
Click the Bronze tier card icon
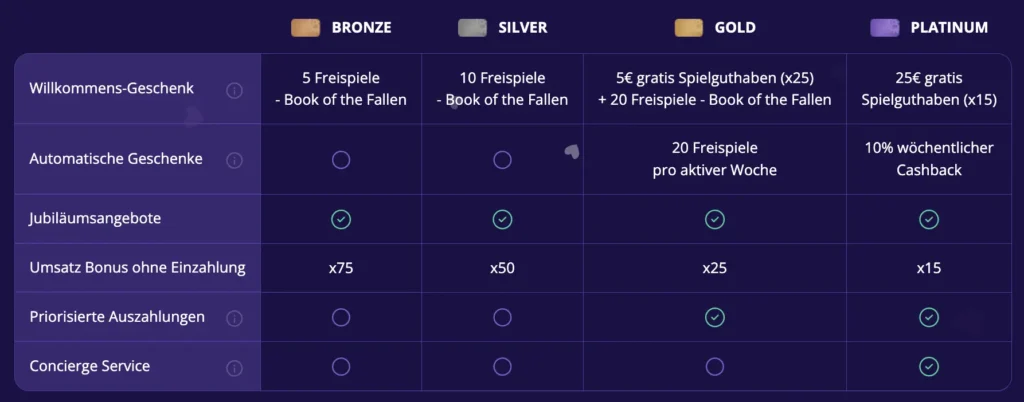coord(305,28)
